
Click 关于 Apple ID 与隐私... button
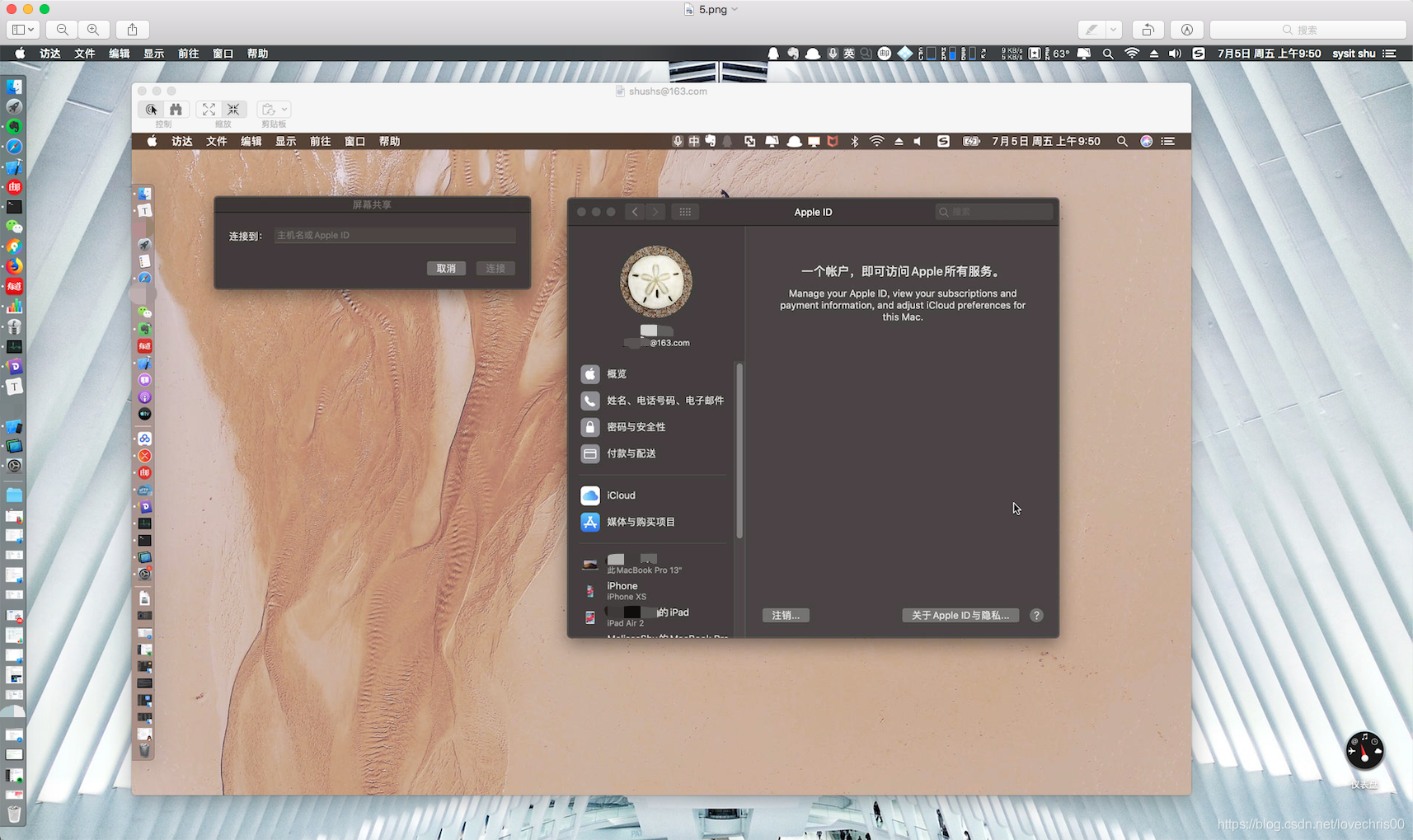[960, 616]
